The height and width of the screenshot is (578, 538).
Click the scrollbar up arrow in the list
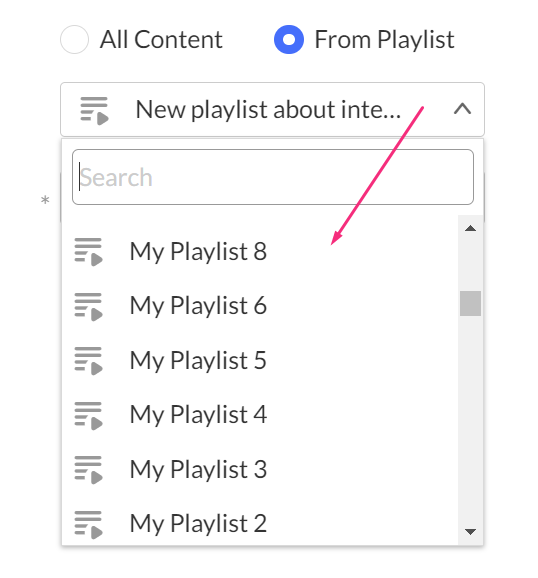[470, 229]
